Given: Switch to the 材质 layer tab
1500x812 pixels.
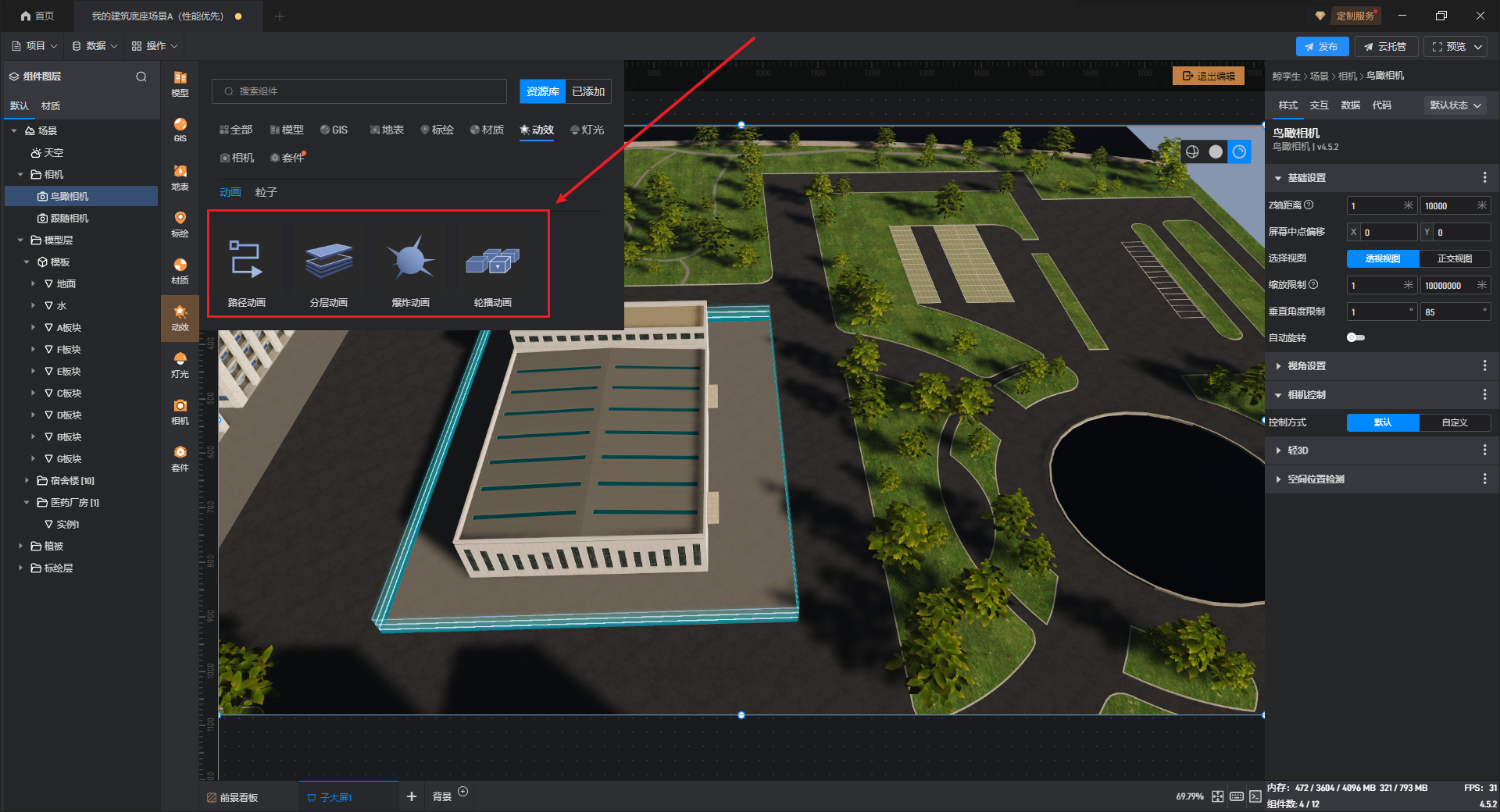Looking at the screenshot, I should click(51, 106).
